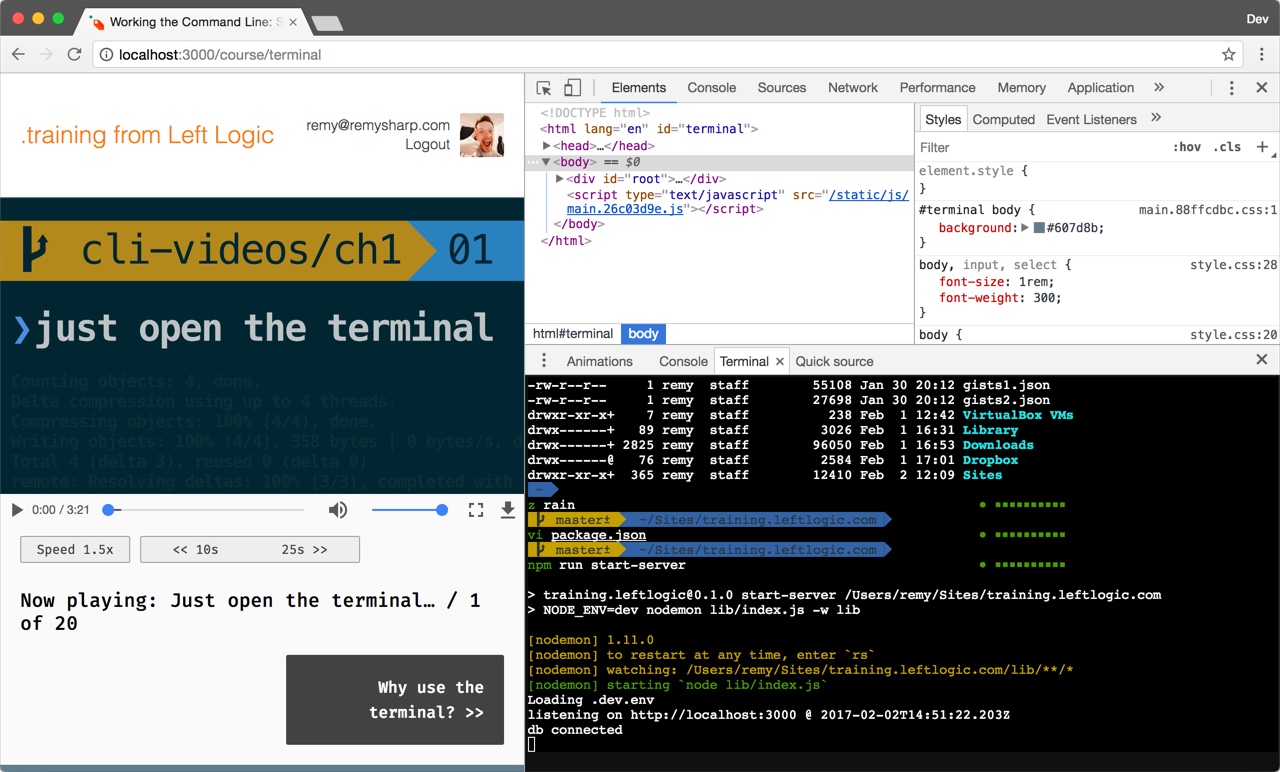The width and height of the screenshot is (1280, 772).
Task: Toggle device toolbar icon
Action: pyautogui.click(x=572, y=88)
